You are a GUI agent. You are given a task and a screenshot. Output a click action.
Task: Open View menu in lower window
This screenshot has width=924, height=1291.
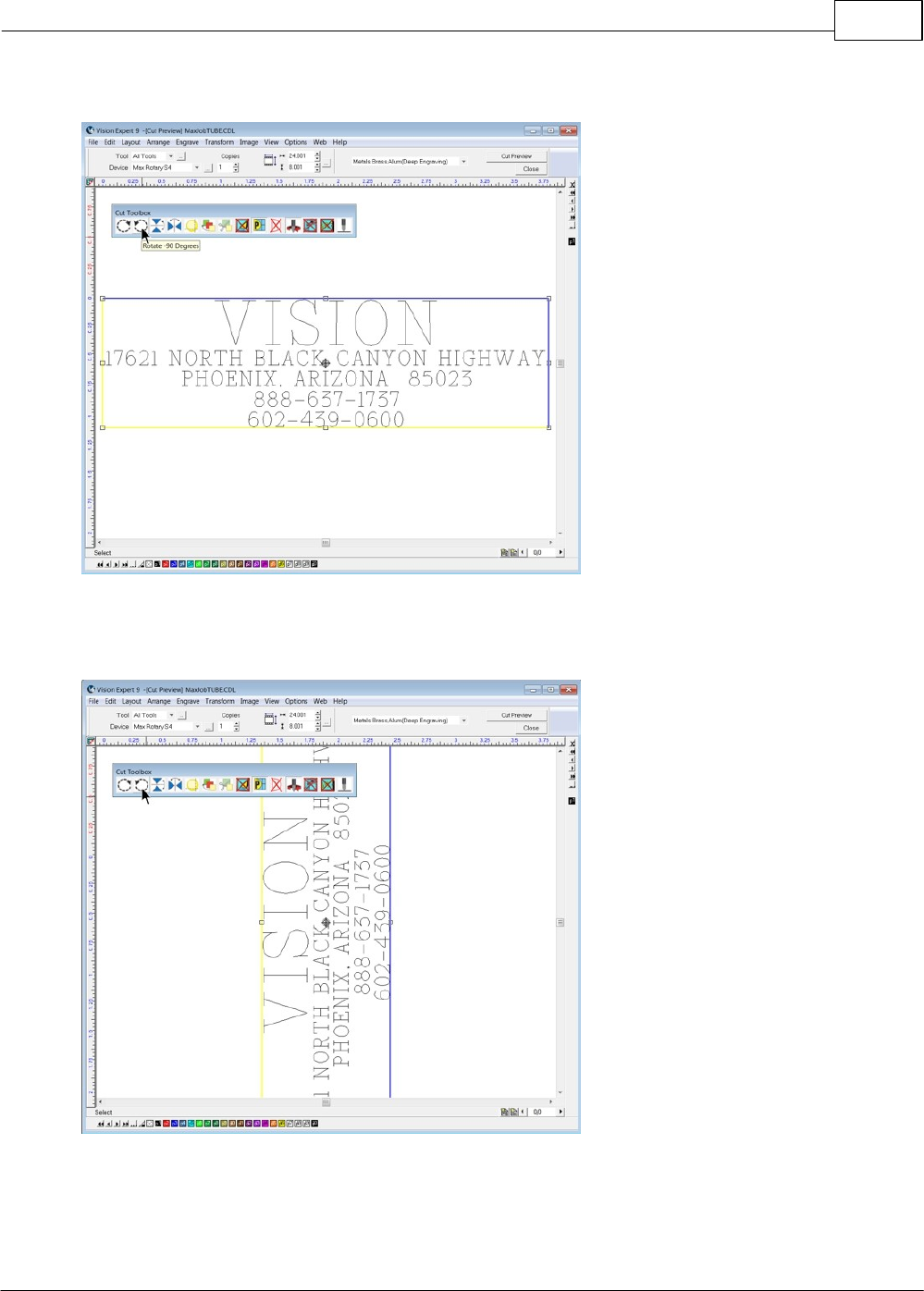[272, 701]
